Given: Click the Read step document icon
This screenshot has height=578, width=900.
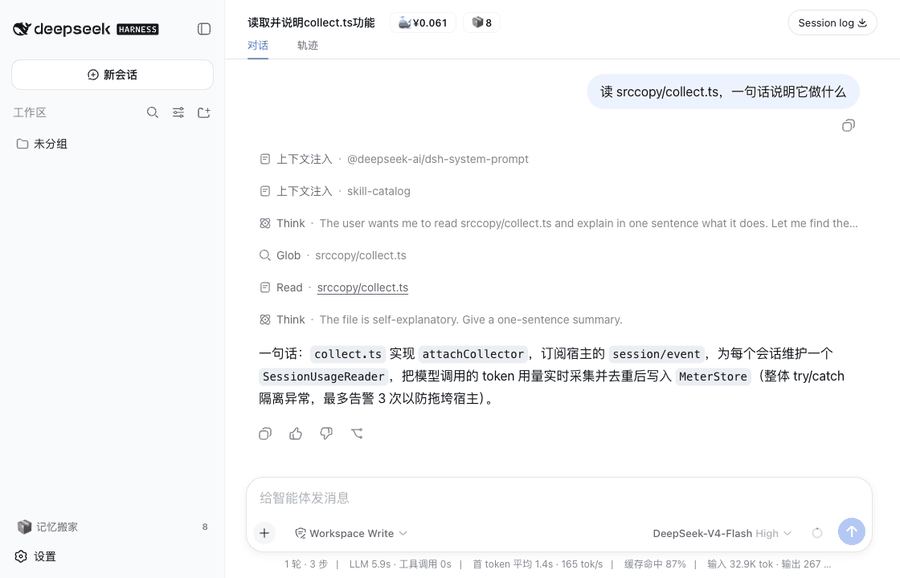Looking at the screenshot, I should 265,288.
